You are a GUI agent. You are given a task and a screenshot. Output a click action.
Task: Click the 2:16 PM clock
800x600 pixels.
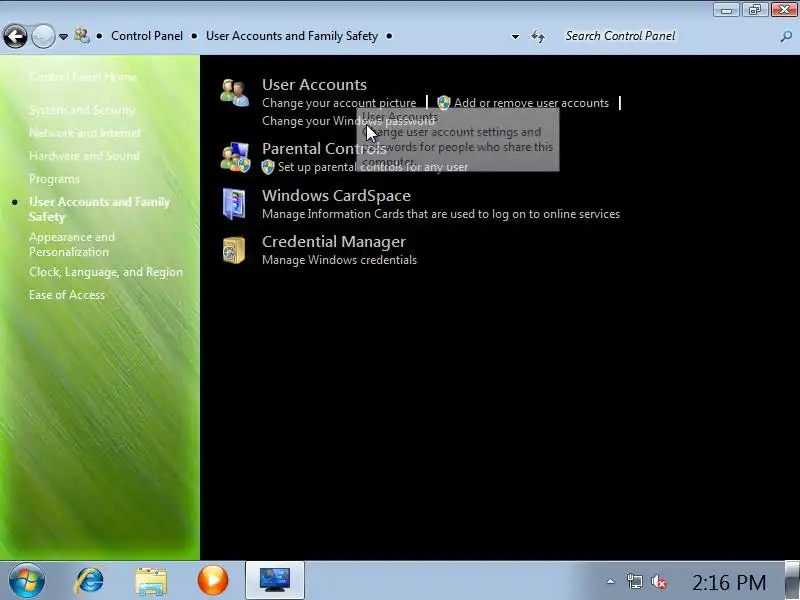tap(729, 582)
